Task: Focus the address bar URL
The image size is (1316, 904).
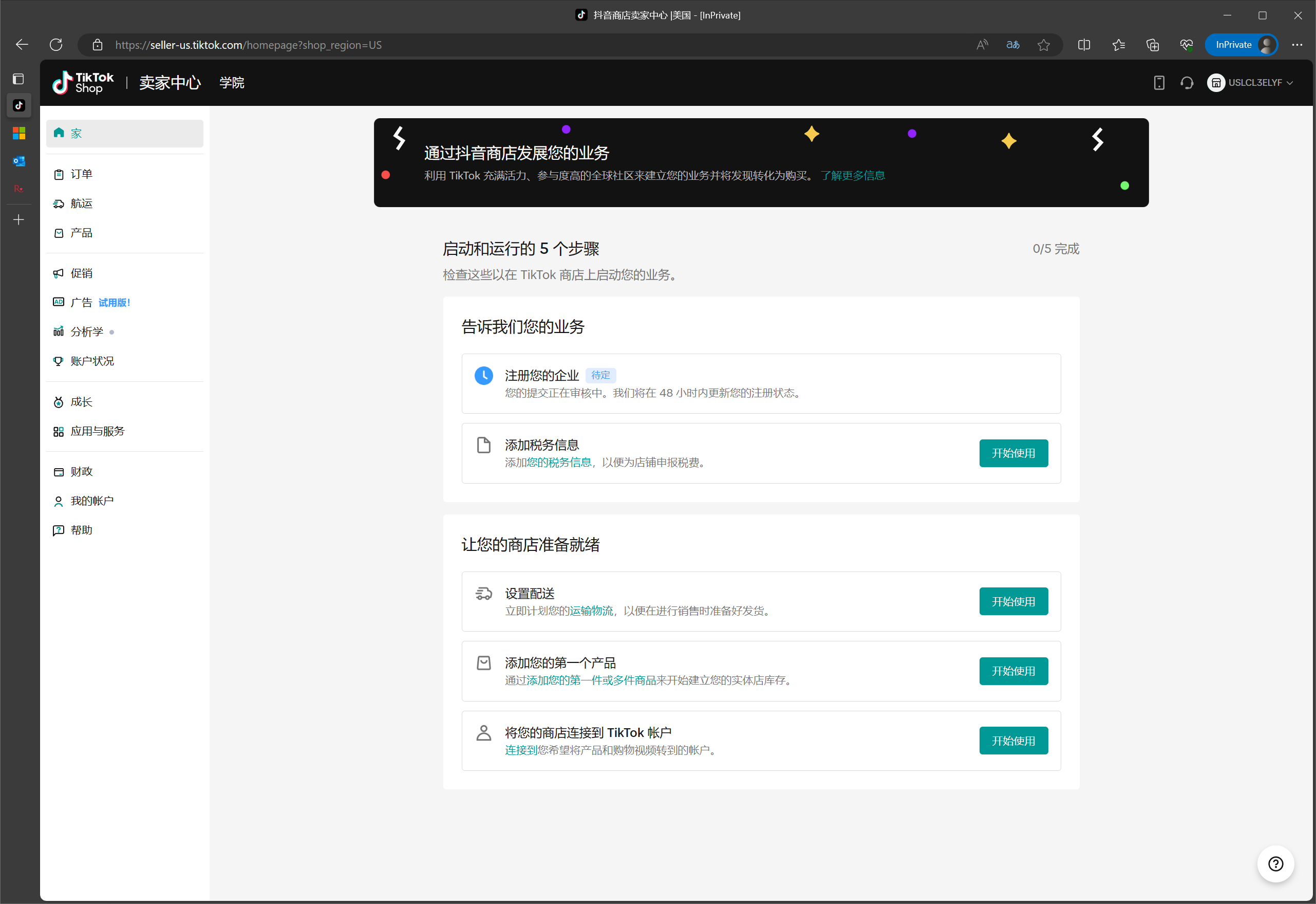Action: [248, 45]
